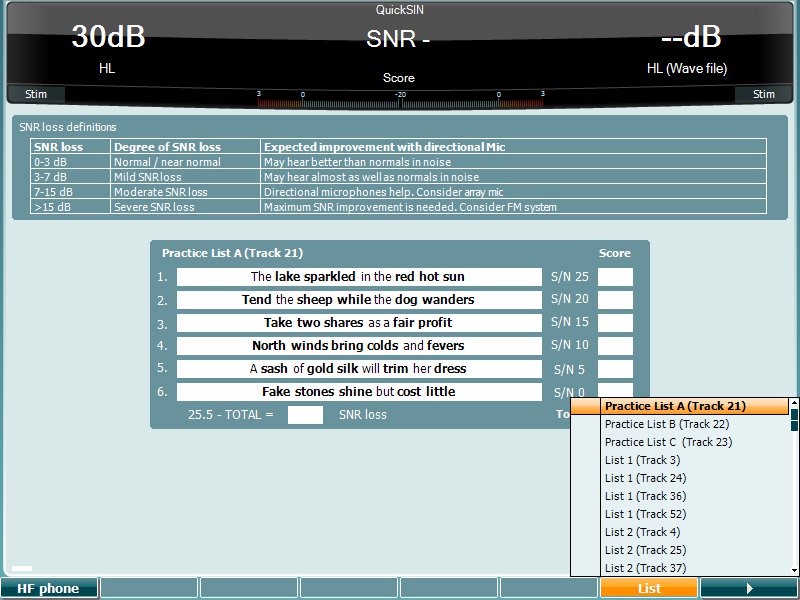Click the 'Practice List A (Track 21)' panel title
This screenshot has width=800, height=600.
point(233,253)
